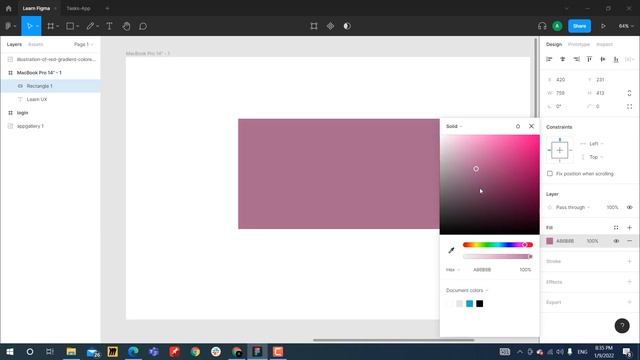Expand the Document colors dropdown
The image size is (640, 360).
[467, 290]
